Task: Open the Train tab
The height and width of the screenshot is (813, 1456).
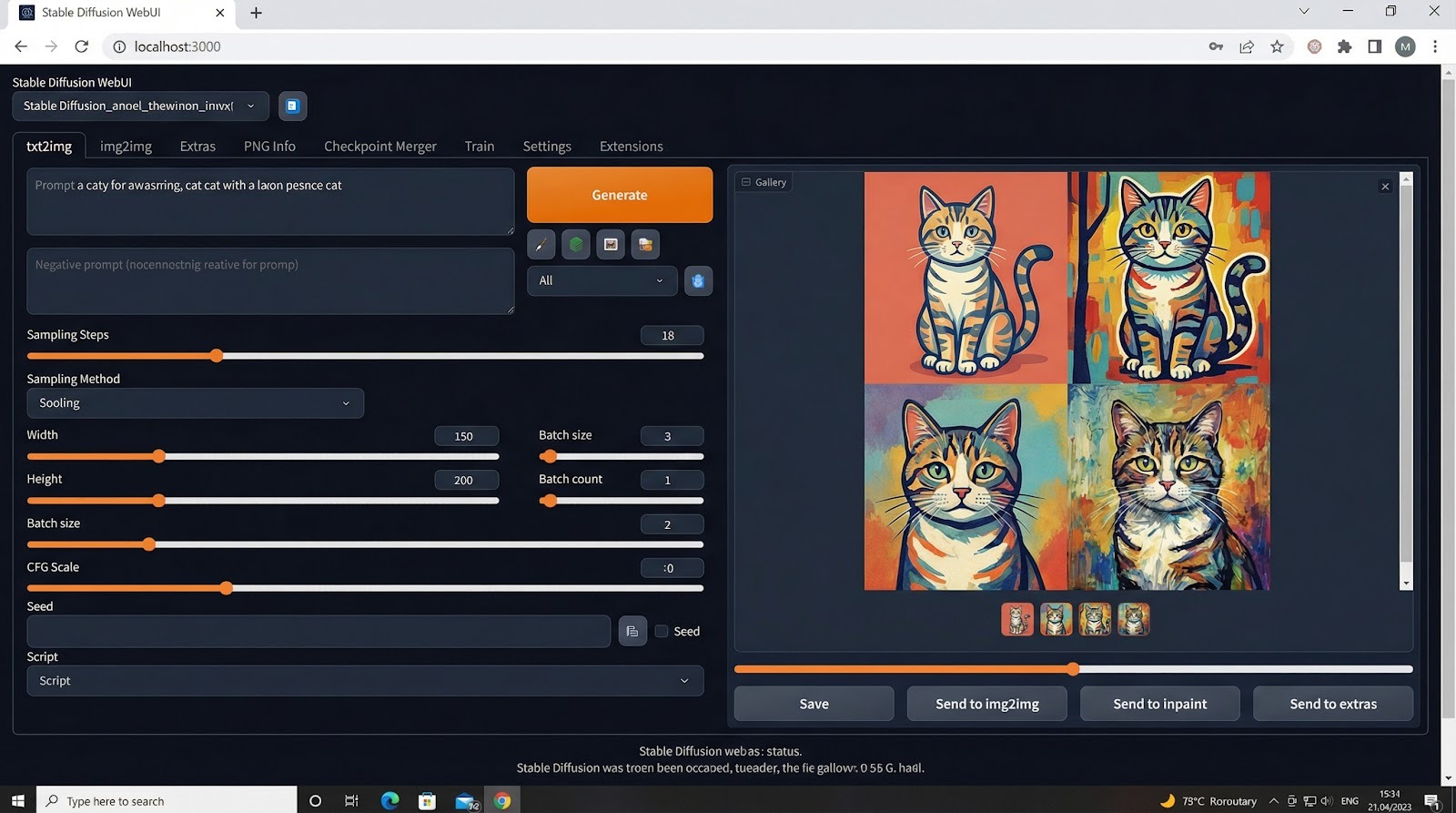Action: coord(480,146)
